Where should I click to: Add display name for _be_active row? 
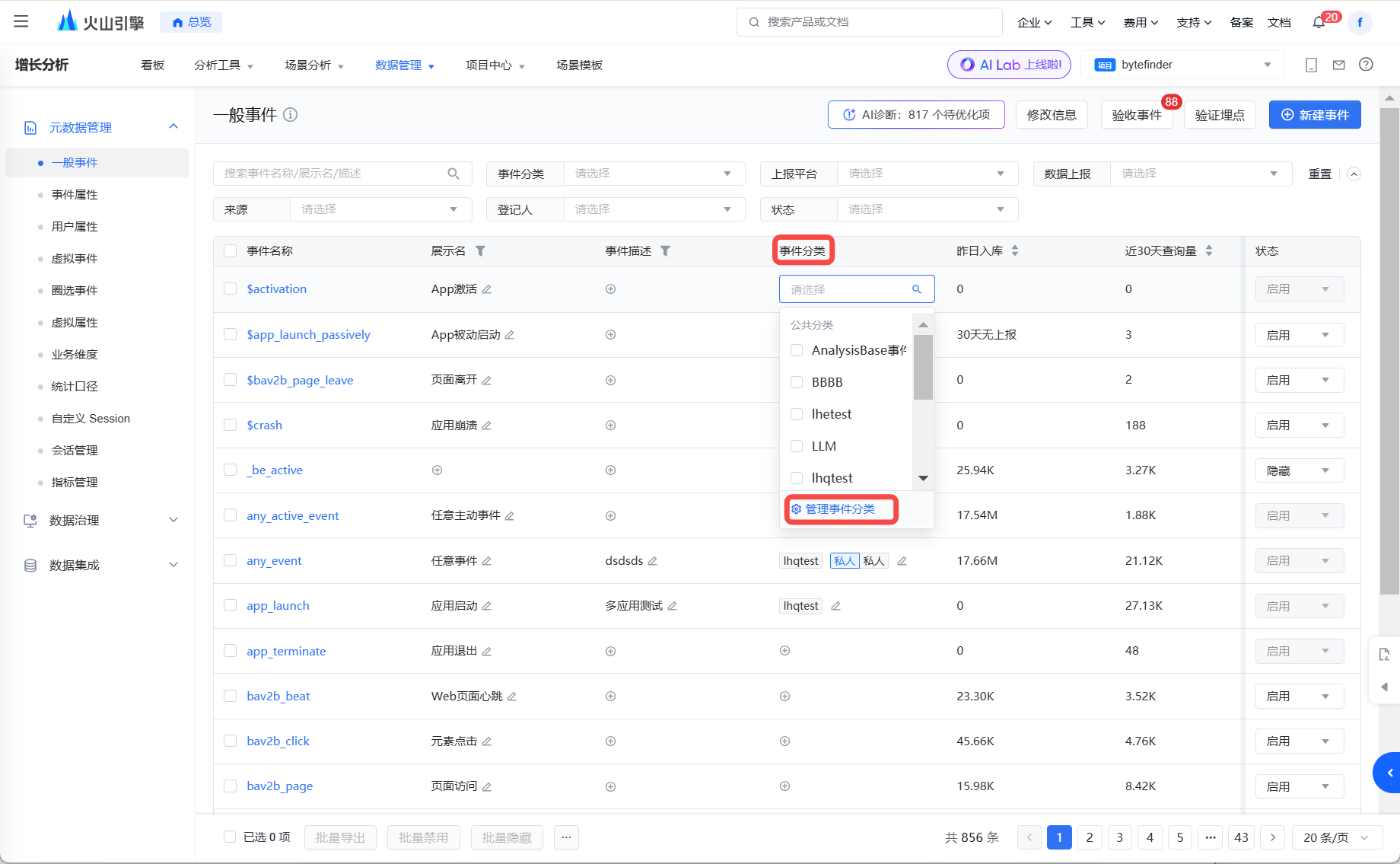point(437,470)
